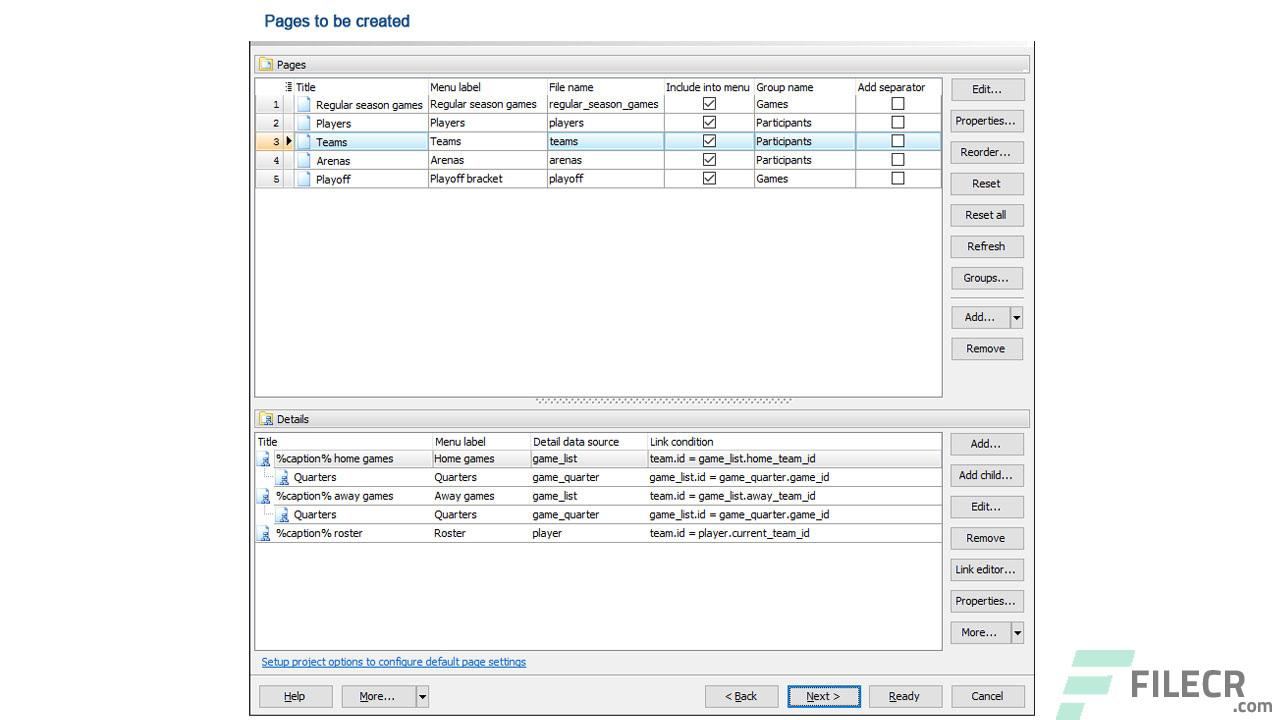
Task: Click the Link editor button
Action: pyautogui.click(x=986, y=569)
